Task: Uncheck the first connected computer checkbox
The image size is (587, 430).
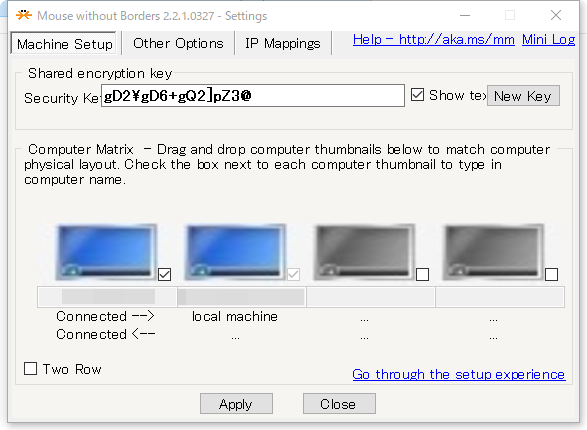Action: [165, 274]
